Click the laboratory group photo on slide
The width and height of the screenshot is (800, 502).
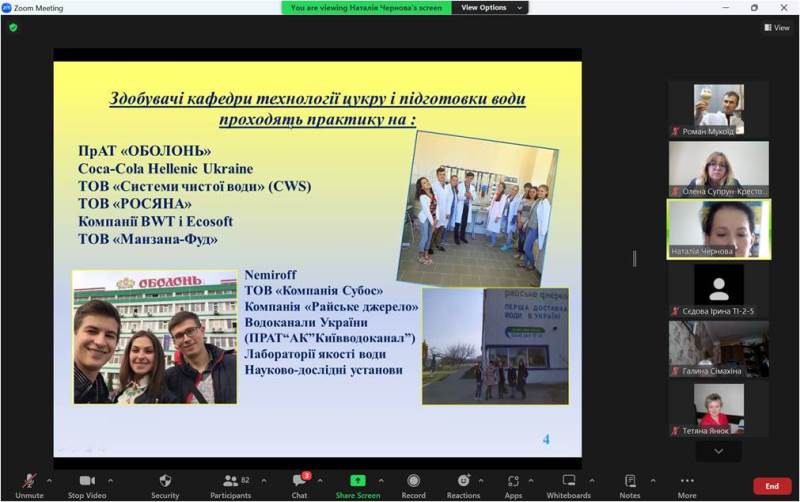click(x=478, y=208)
